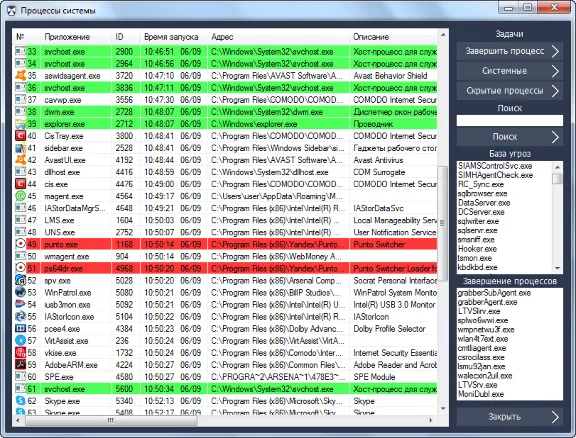Viewport: 576px width, 438px height.
Task: Click the Avast icon beside aswidsagent.exe
Action: click(20, 75)
